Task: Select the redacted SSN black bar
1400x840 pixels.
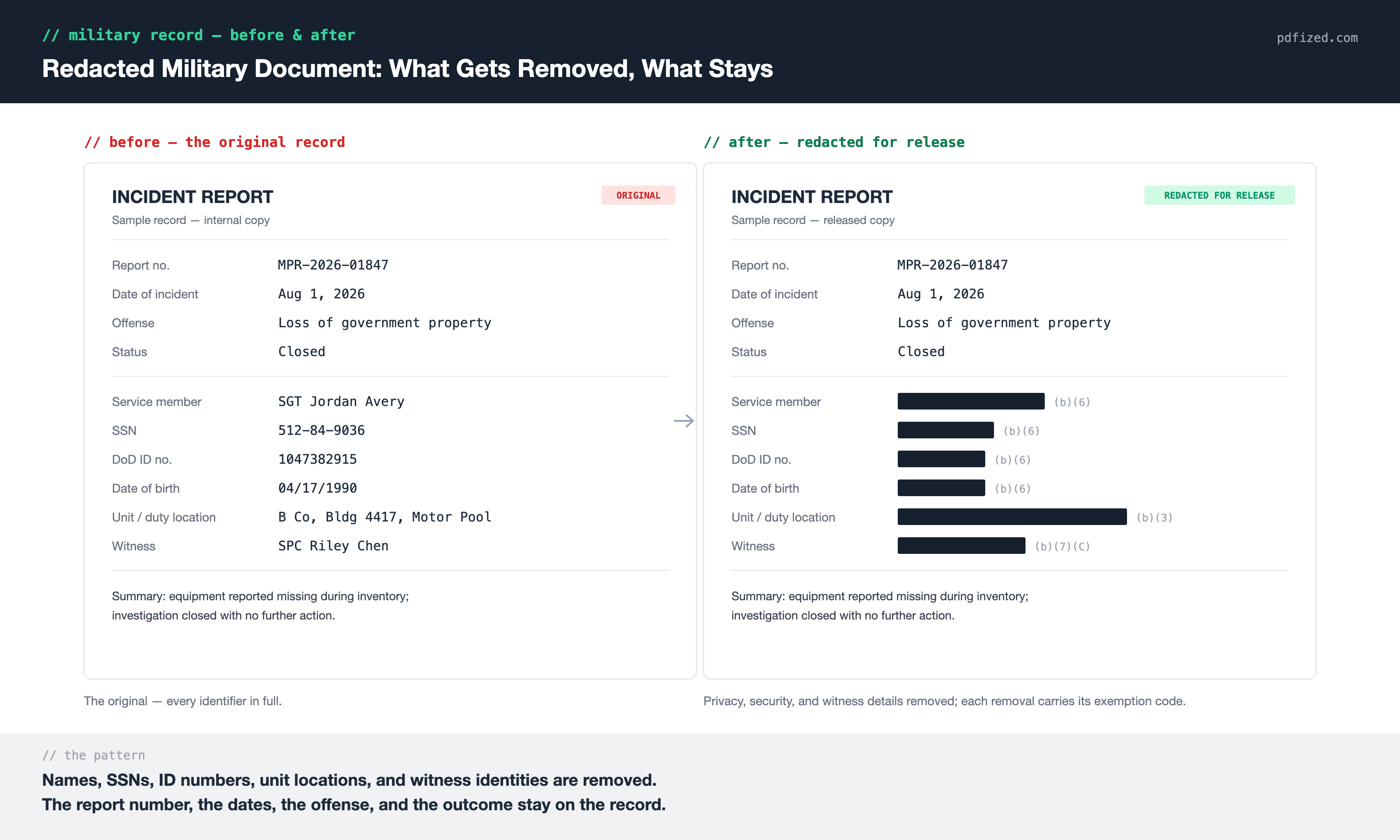Action: coord(945,430)
